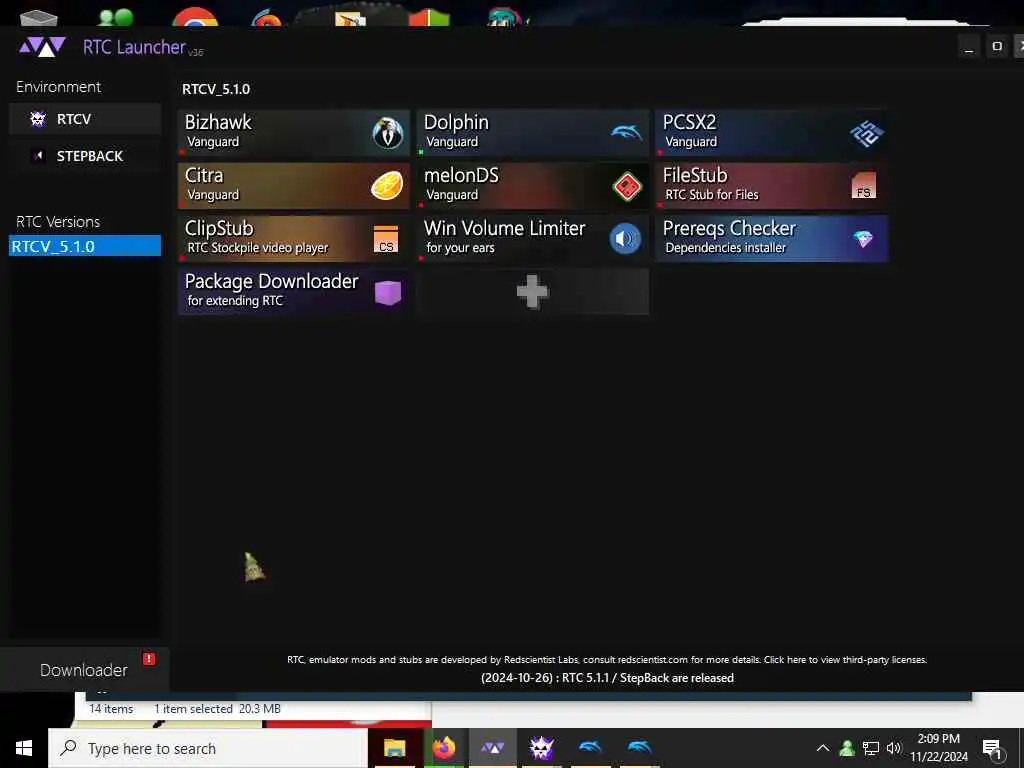Viewport: 1024px width, 768px height.
Task: Click the Win Volume Limiter speaker icon
Action: (x=626, y=239)
